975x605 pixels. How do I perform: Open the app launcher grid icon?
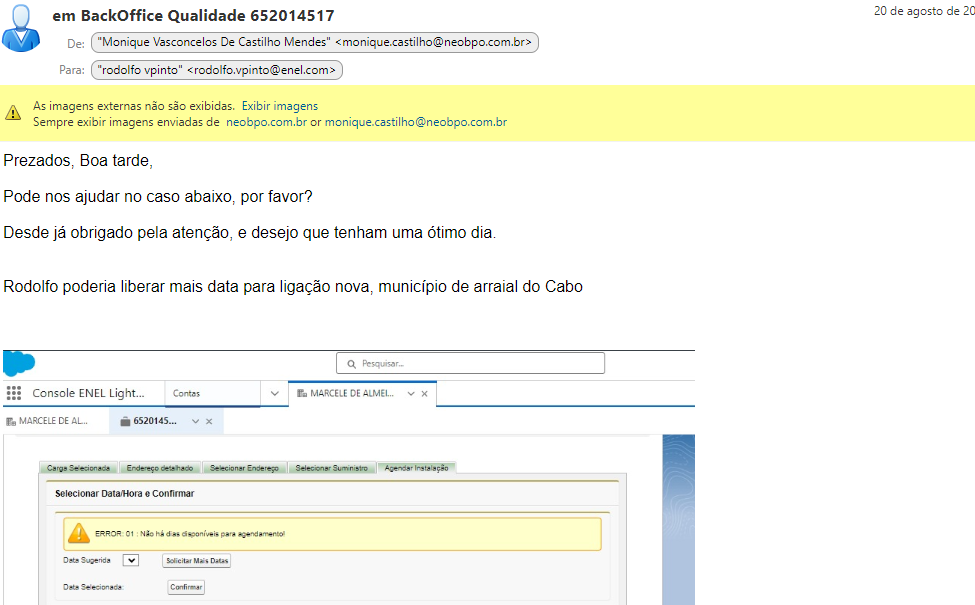[14, 393]
